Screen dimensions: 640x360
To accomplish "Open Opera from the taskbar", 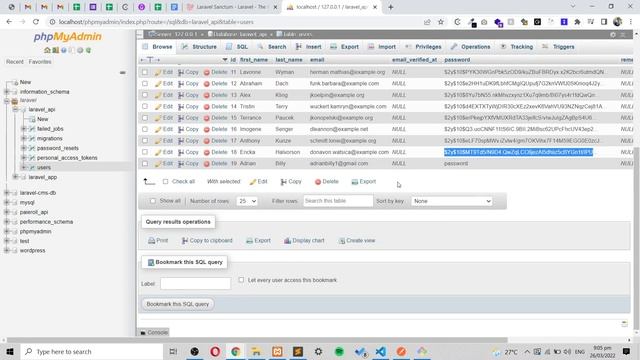I will point(215,351).
